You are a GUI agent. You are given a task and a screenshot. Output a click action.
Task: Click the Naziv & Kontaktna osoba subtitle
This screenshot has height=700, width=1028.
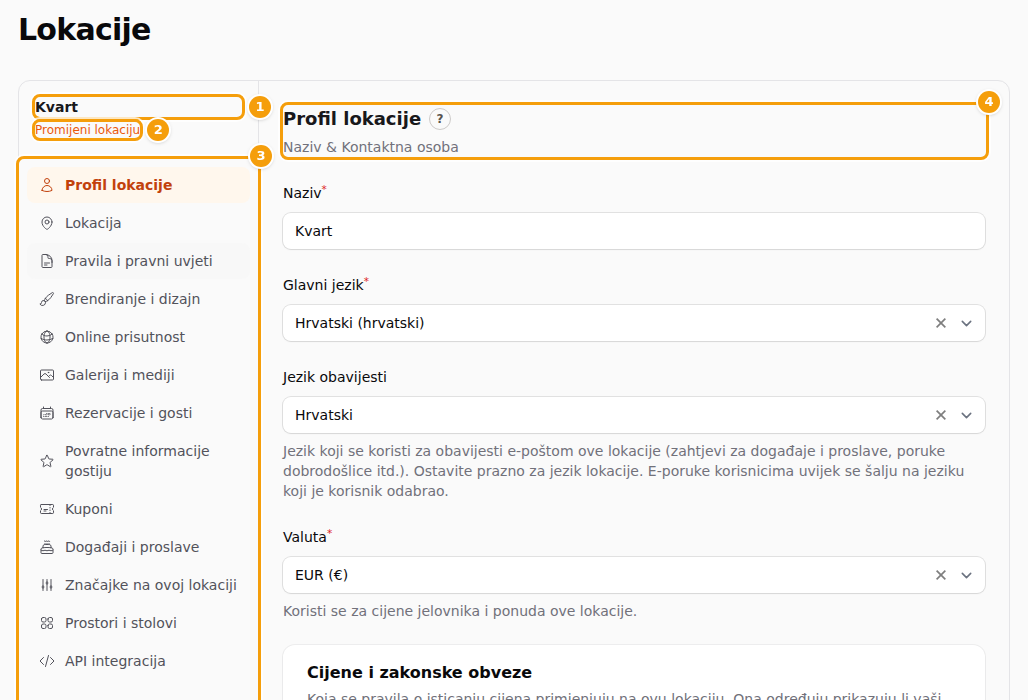370,147
